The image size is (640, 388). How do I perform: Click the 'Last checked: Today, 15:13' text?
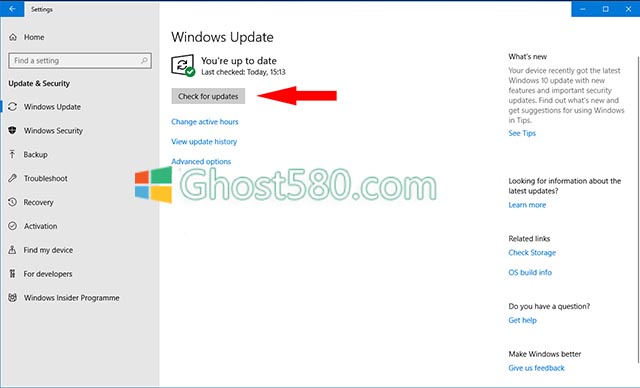click(x=243, y=72)
